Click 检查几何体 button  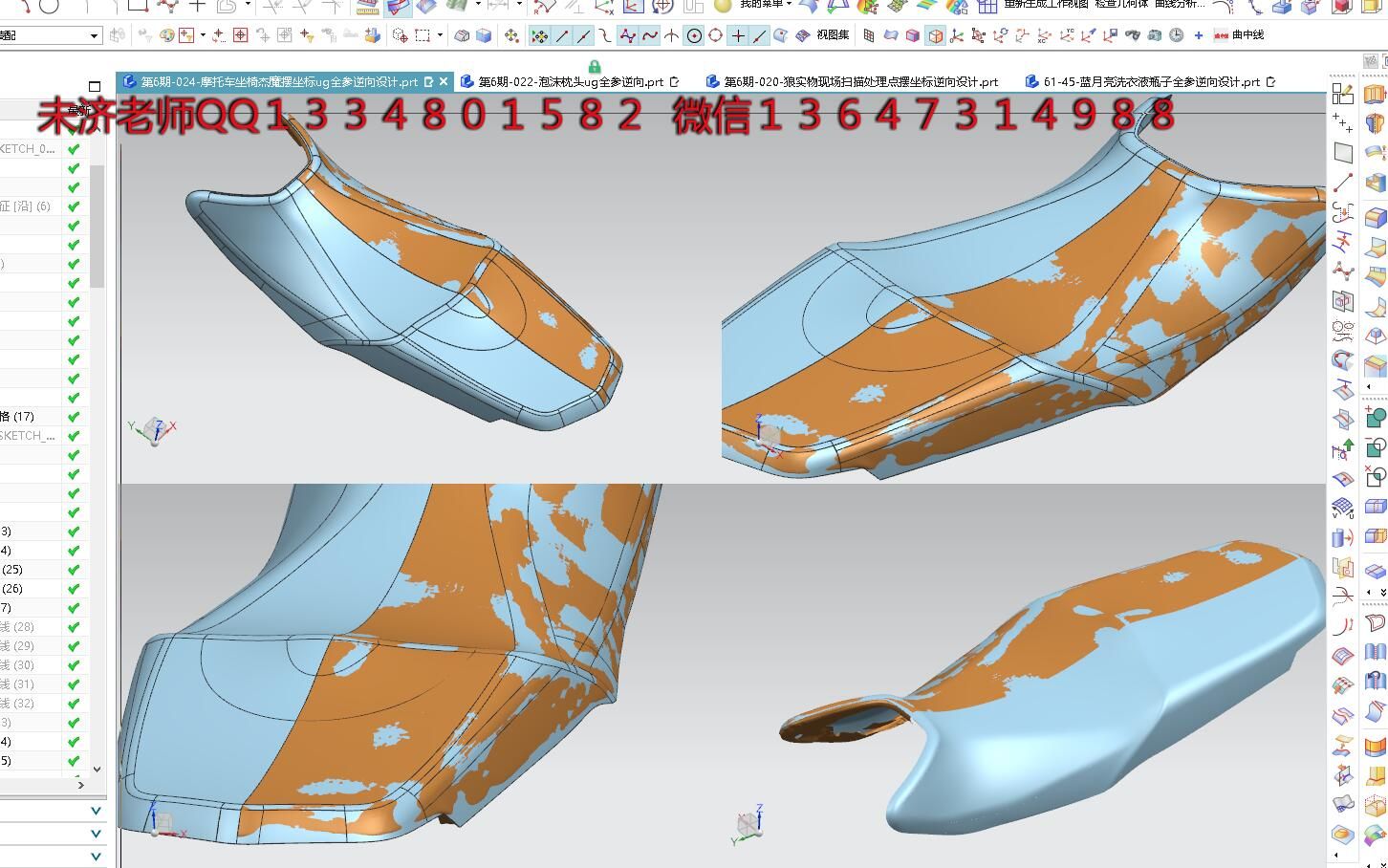tap(1121, 5)
